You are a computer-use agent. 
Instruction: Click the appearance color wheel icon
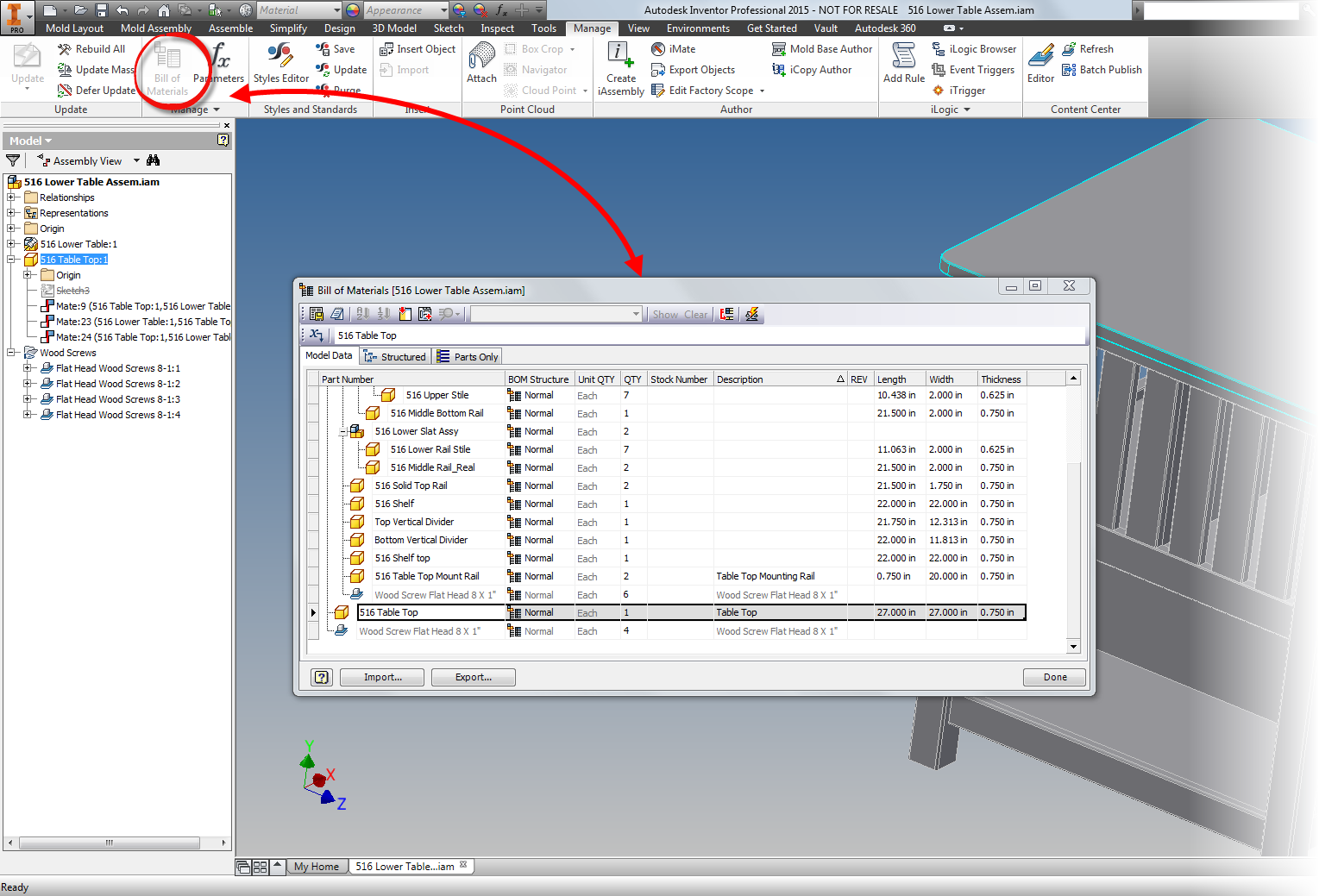click(352, 10)
